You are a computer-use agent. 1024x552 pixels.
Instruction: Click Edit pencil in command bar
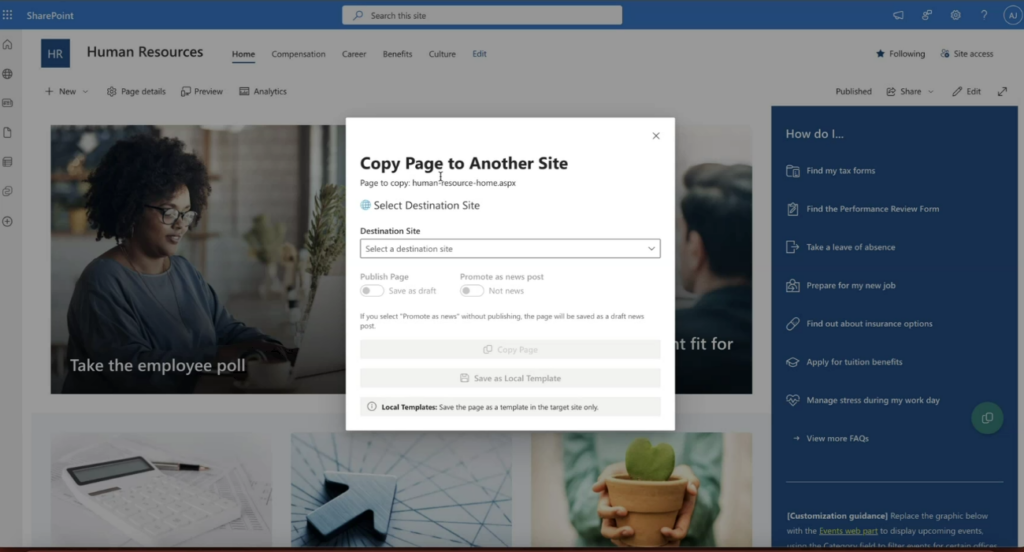coord(967,91)
